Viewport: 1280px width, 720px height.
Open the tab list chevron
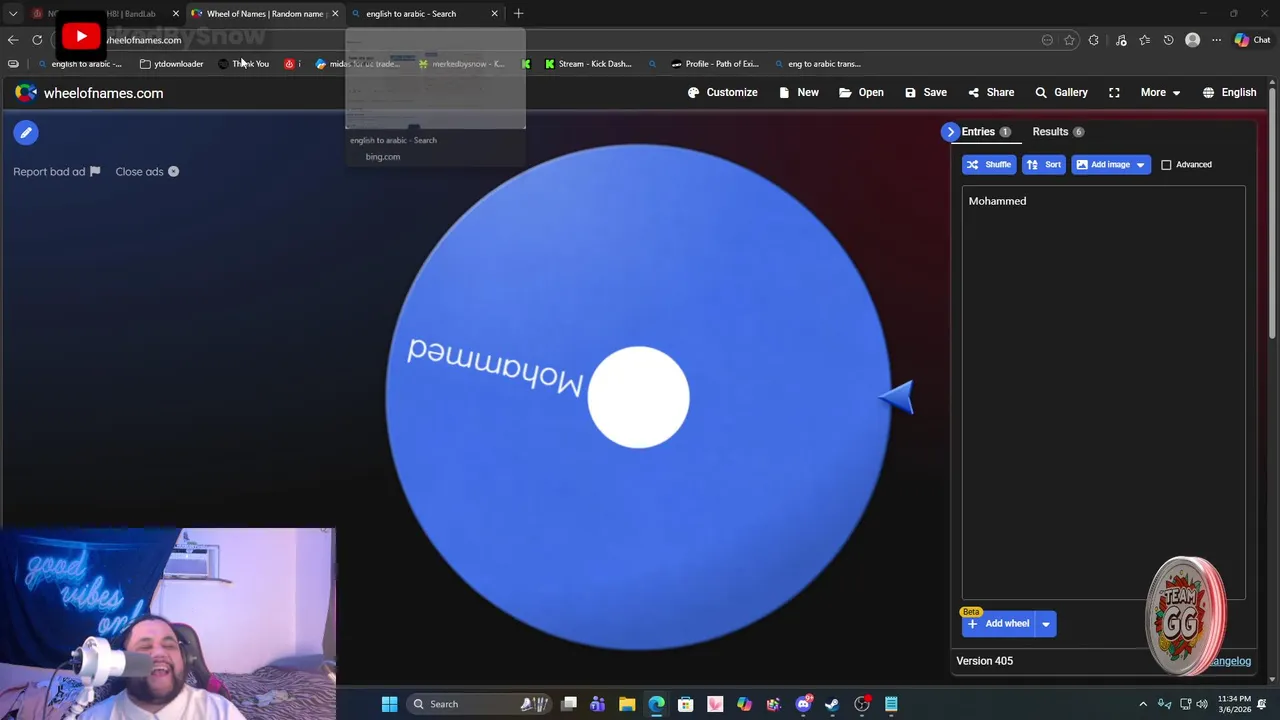coord(13,14)
